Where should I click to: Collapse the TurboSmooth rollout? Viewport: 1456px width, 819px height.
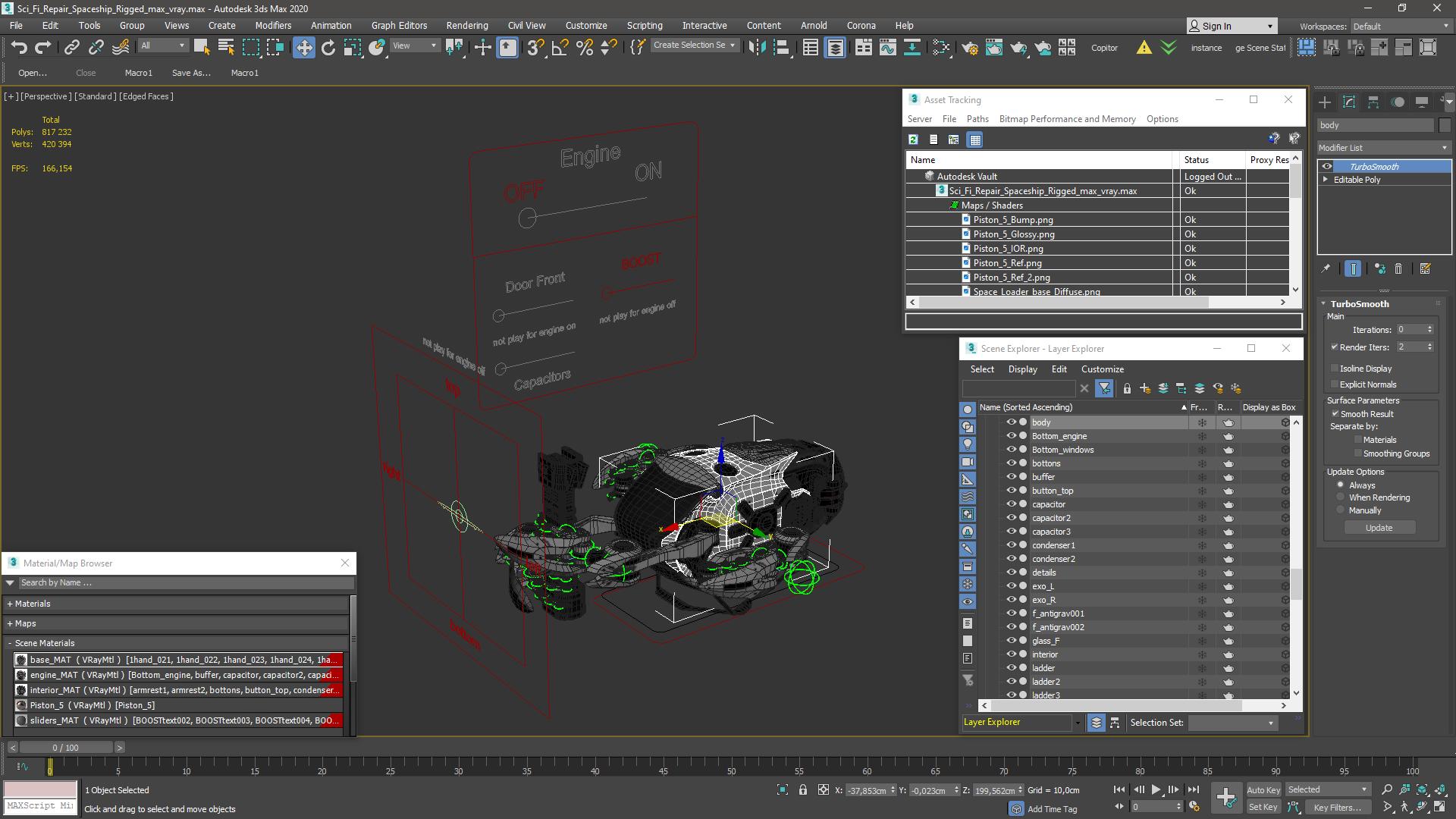(1323, 304)
